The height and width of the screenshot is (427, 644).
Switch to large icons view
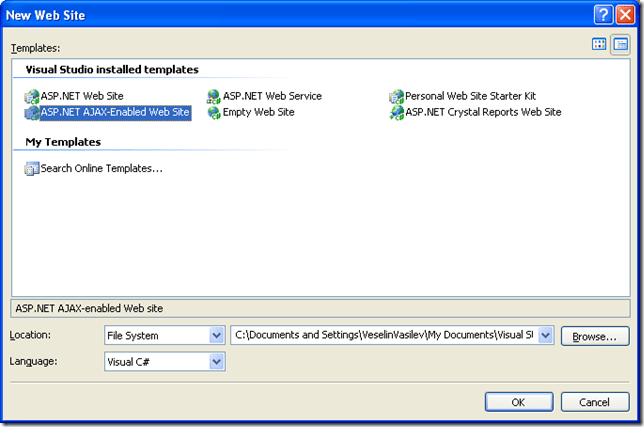pyautogui.click(x=599, y=44)
